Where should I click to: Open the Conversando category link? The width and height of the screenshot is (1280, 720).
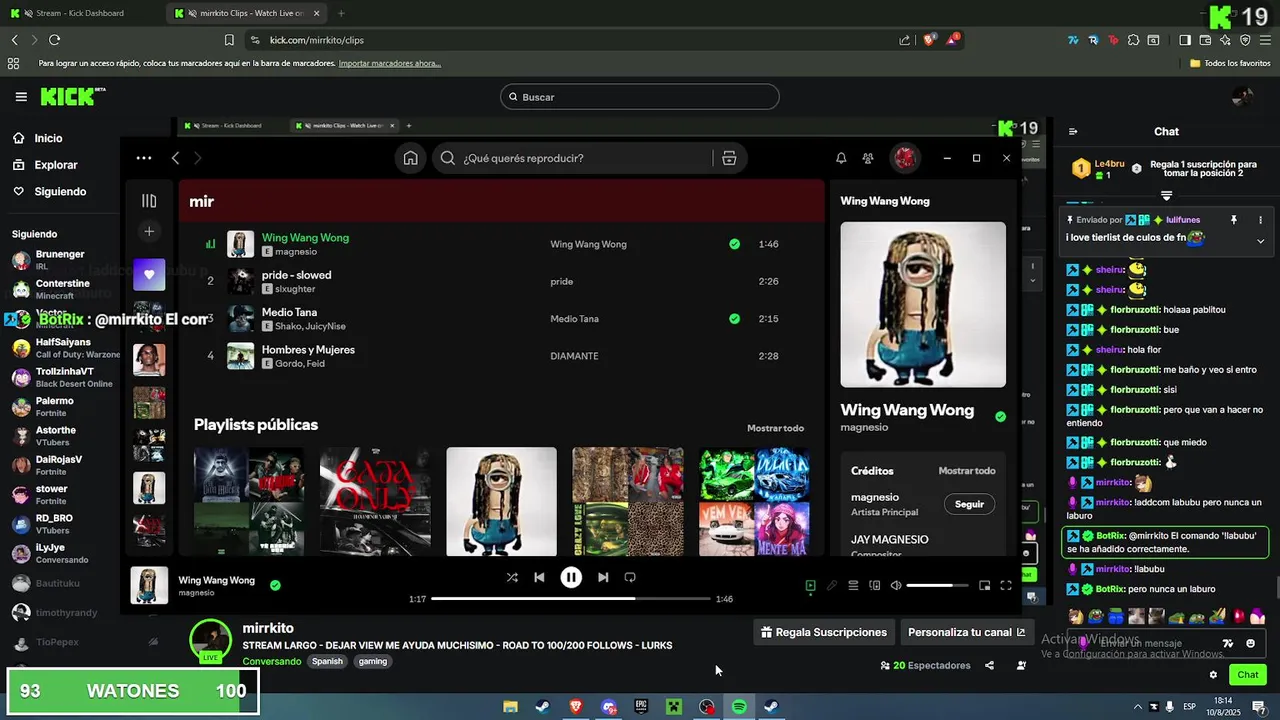coord(271,662)
